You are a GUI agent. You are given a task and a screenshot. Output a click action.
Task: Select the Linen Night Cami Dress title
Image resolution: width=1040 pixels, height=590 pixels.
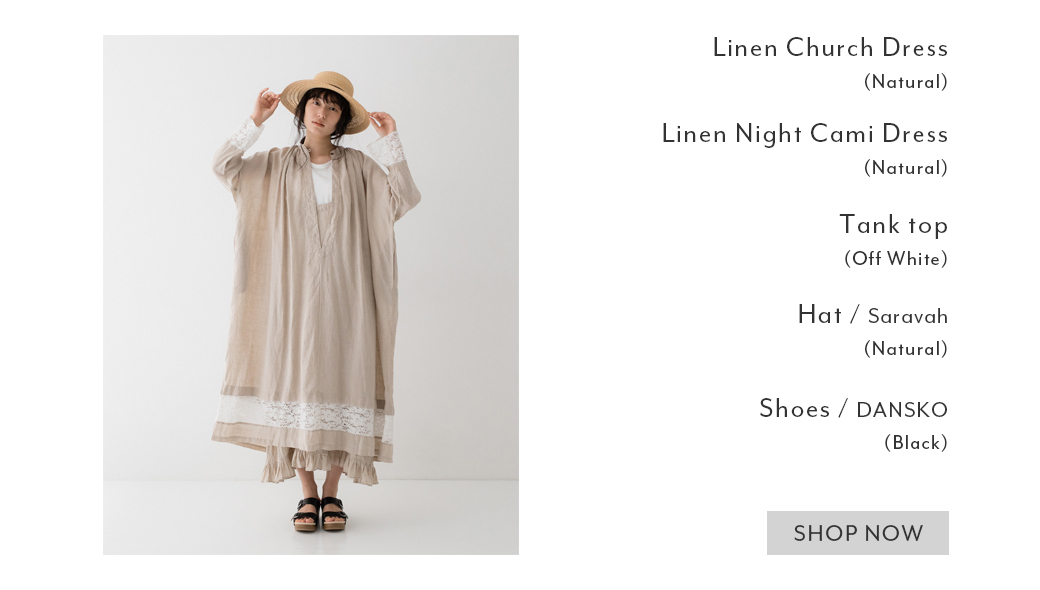pyautogui.click(x=805, y=134)
